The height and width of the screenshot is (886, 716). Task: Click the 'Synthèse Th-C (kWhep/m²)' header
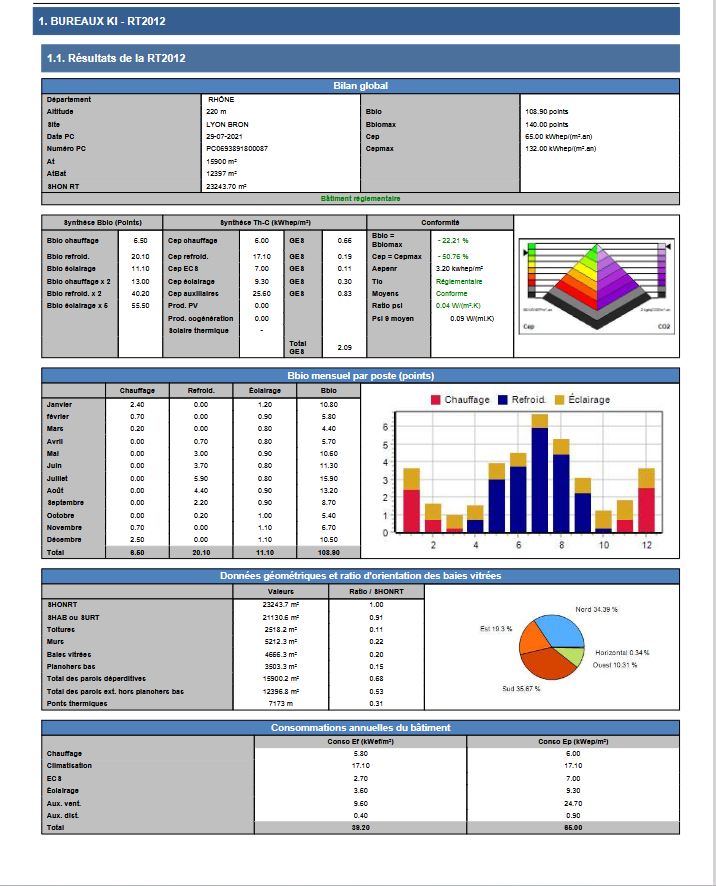[x=265, y=223]
